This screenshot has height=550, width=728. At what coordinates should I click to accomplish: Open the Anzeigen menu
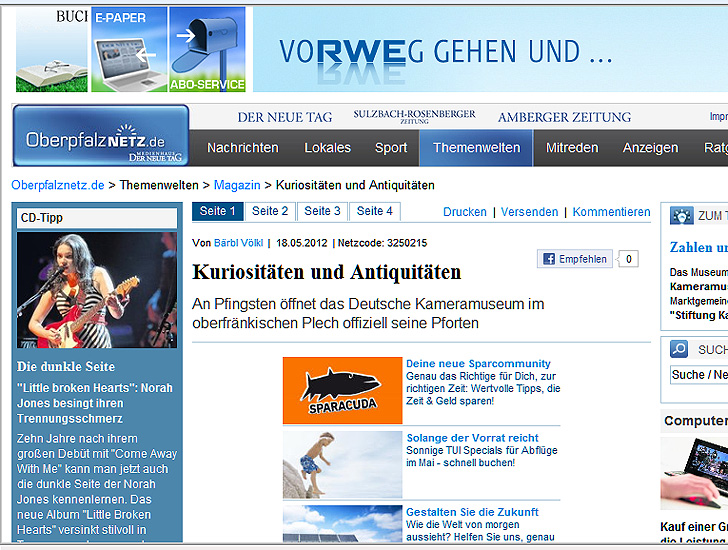tap(650, 148)
